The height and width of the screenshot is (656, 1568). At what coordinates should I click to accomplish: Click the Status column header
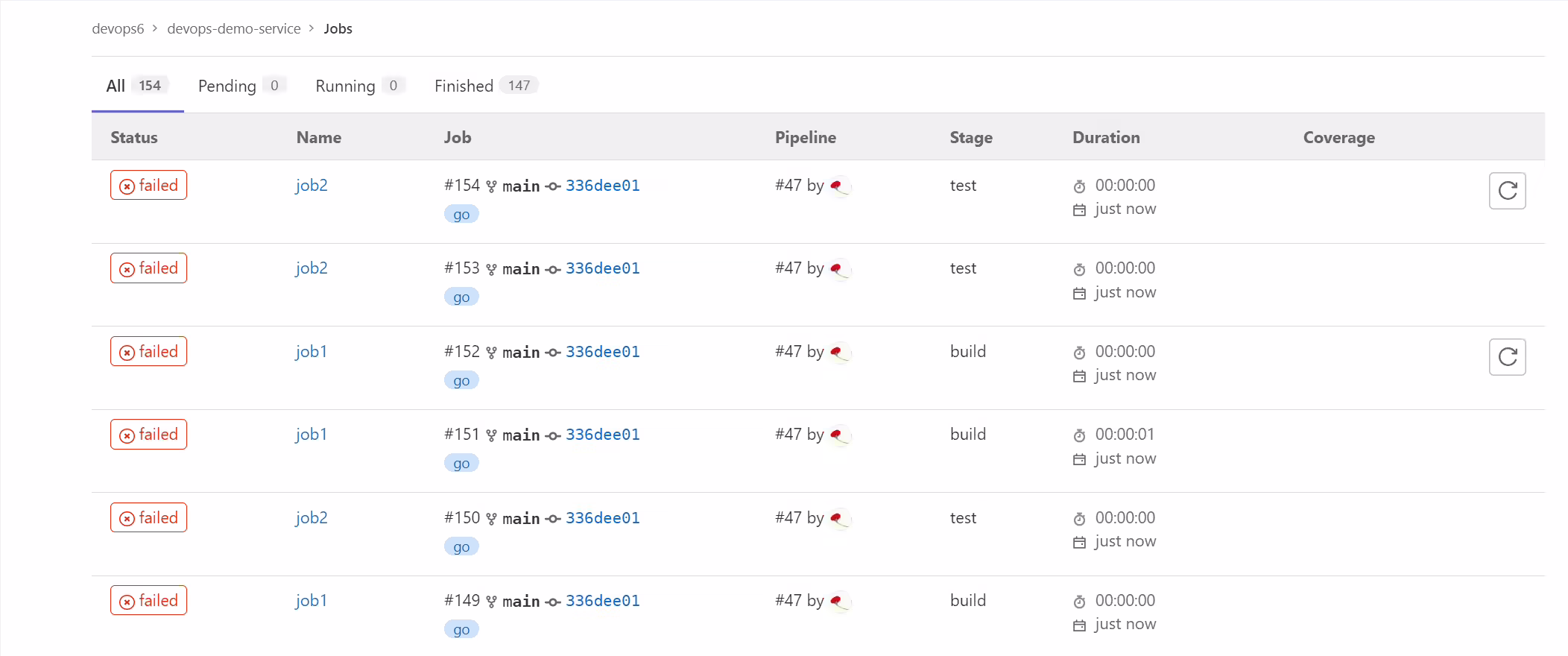(x=134, y=137)
